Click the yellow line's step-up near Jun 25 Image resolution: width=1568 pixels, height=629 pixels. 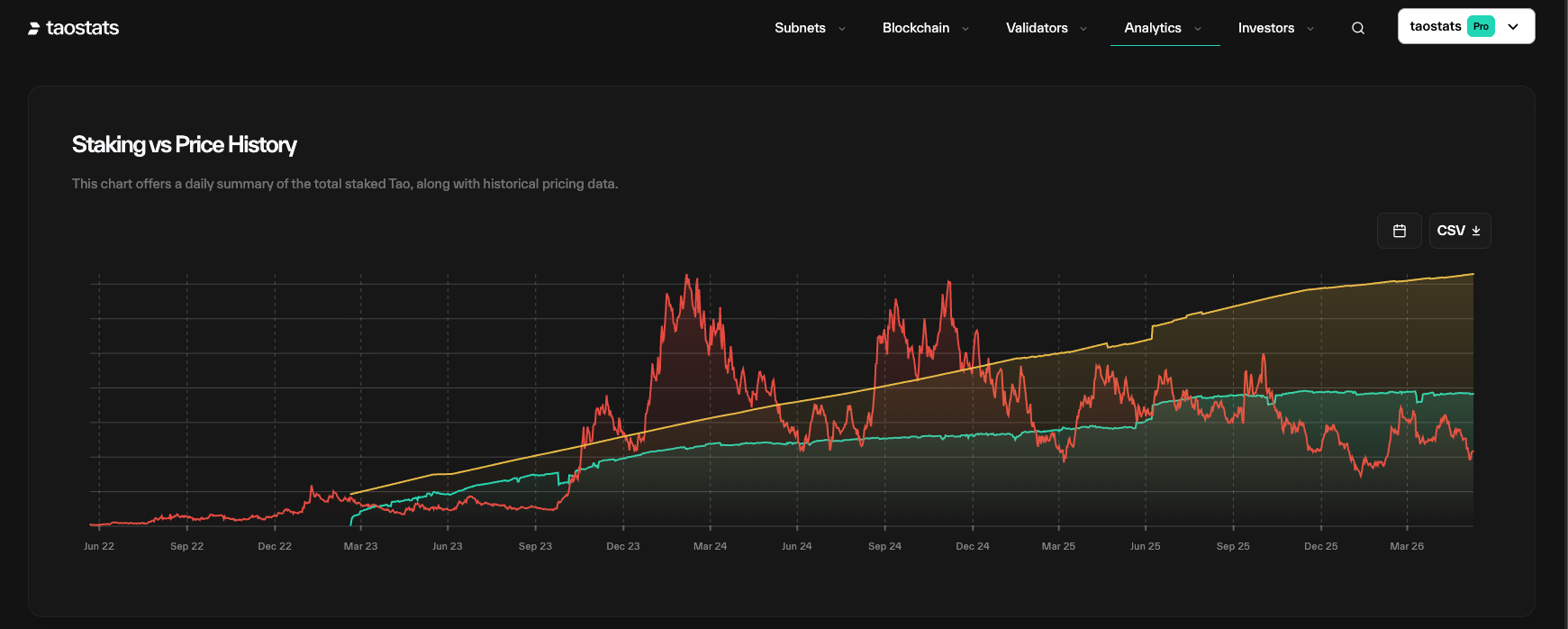(1152, 332)
